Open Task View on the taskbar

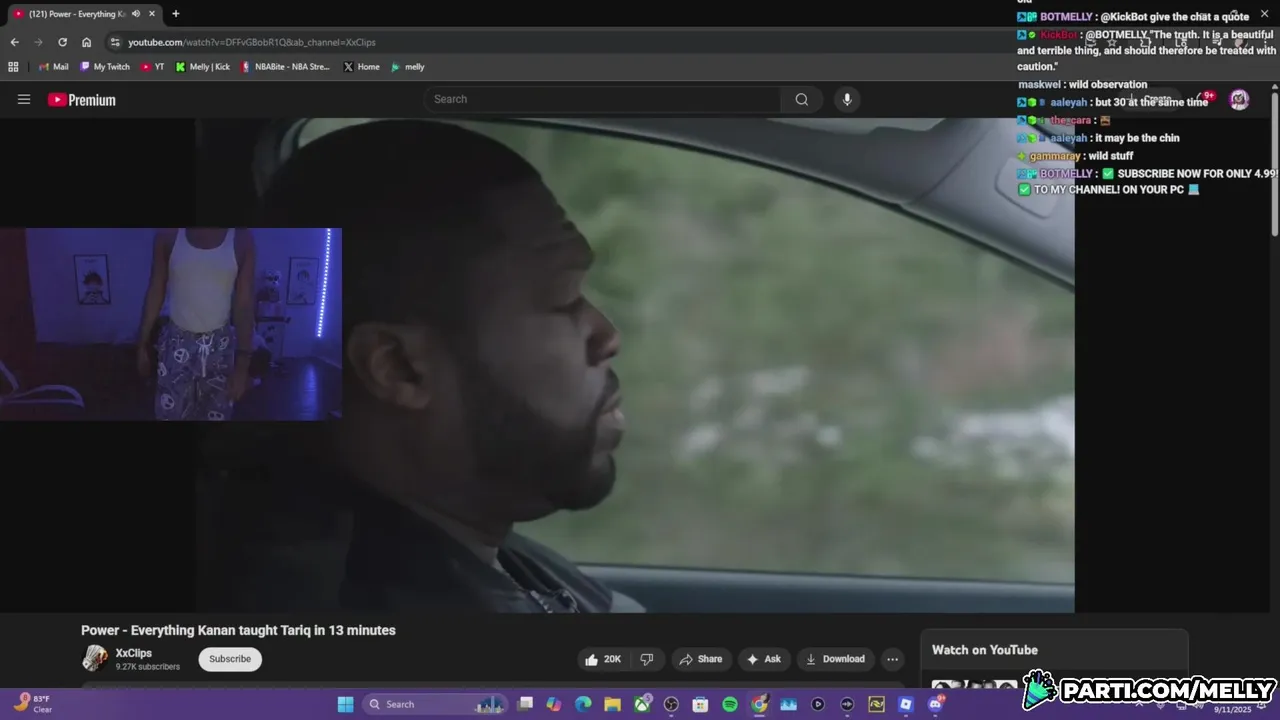525,704
